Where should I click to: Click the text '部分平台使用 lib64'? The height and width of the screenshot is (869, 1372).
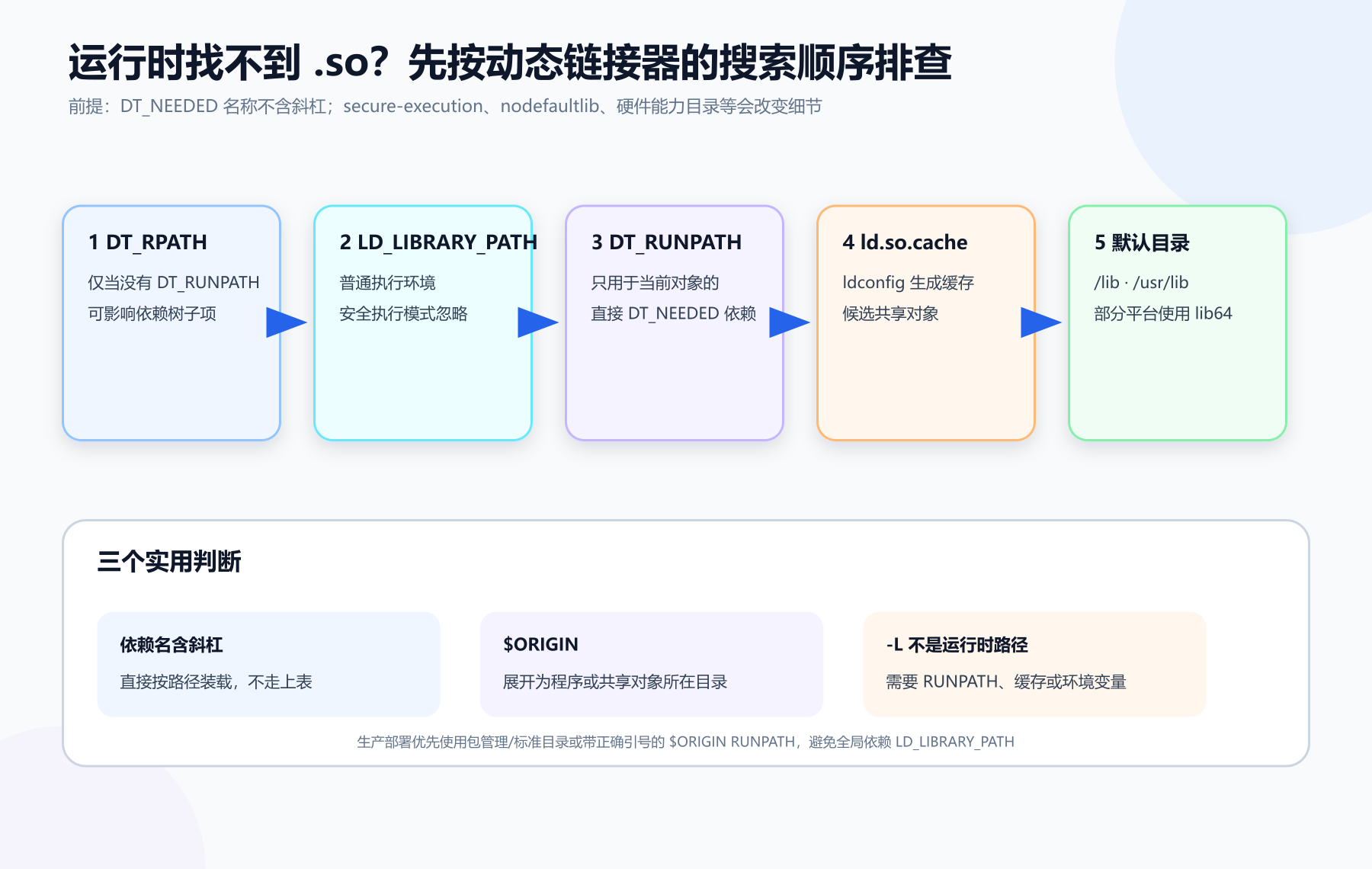point(1162,314)
